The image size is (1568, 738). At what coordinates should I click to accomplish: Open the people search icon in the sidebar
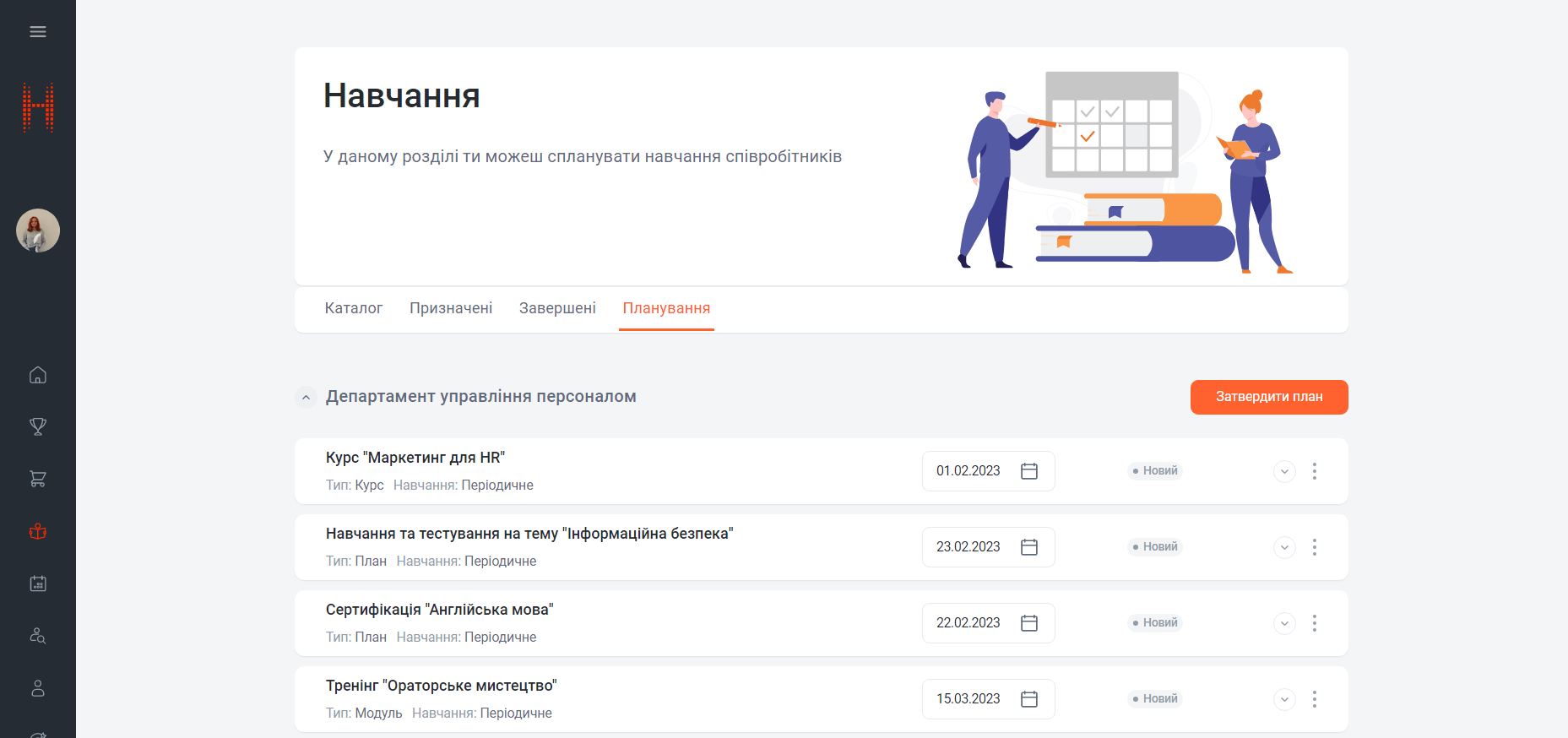(x=38, y=636)
